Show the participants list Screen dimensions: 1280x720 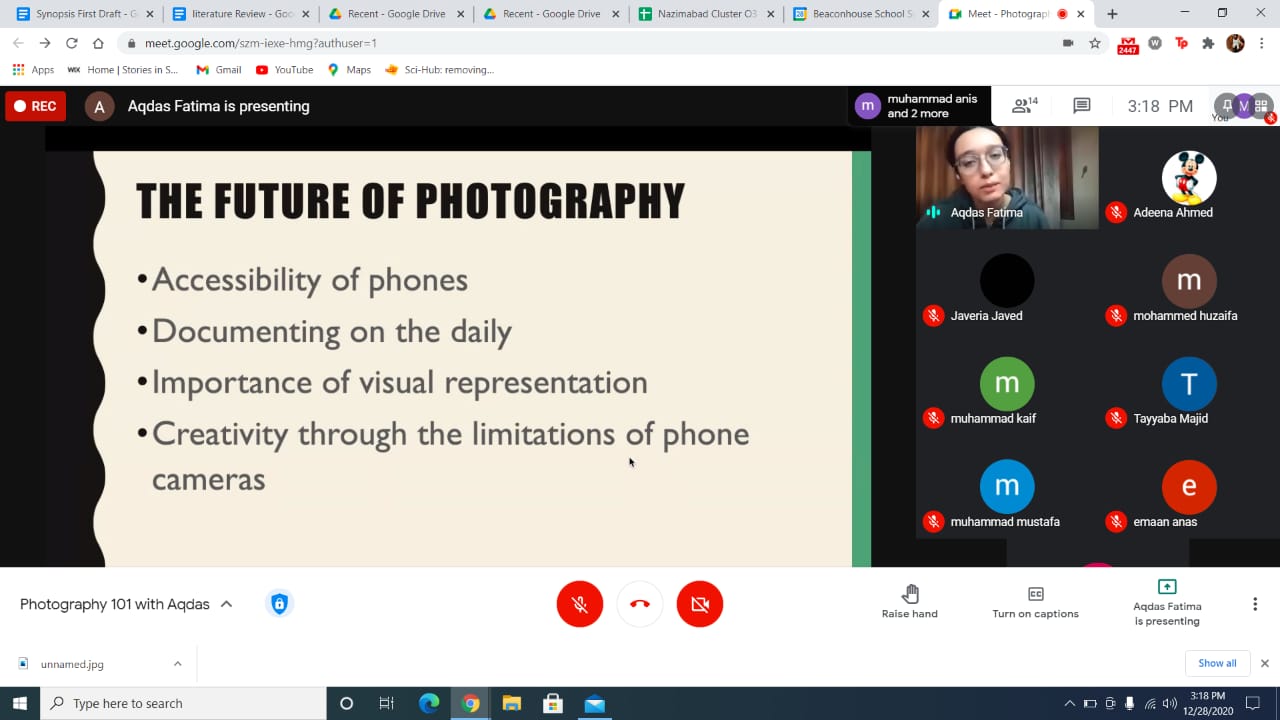click(x=1024, y=106)
